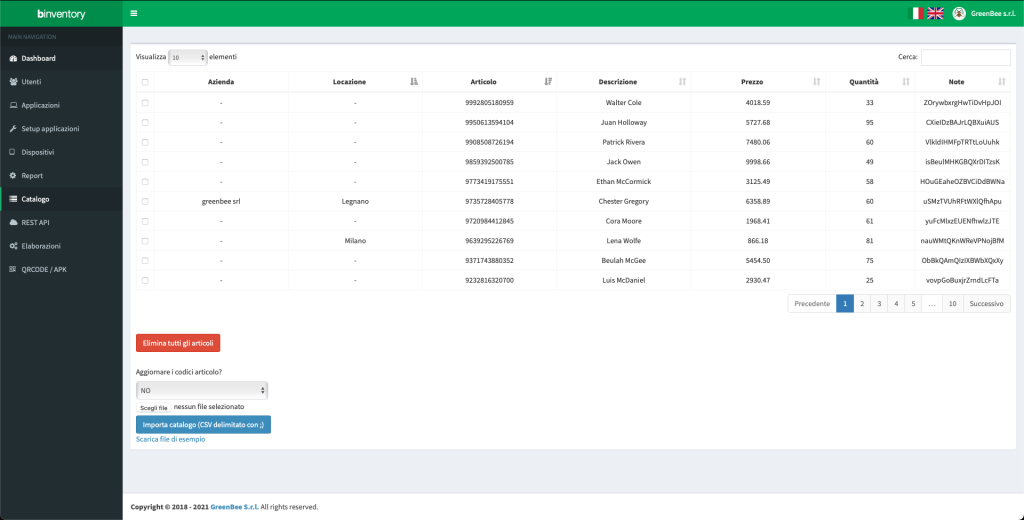Image resolution: width=1024 pixels, height=520 pixels.
Task: Click the QRCODE / APK qr icon
Action: [x=12, y=269]
